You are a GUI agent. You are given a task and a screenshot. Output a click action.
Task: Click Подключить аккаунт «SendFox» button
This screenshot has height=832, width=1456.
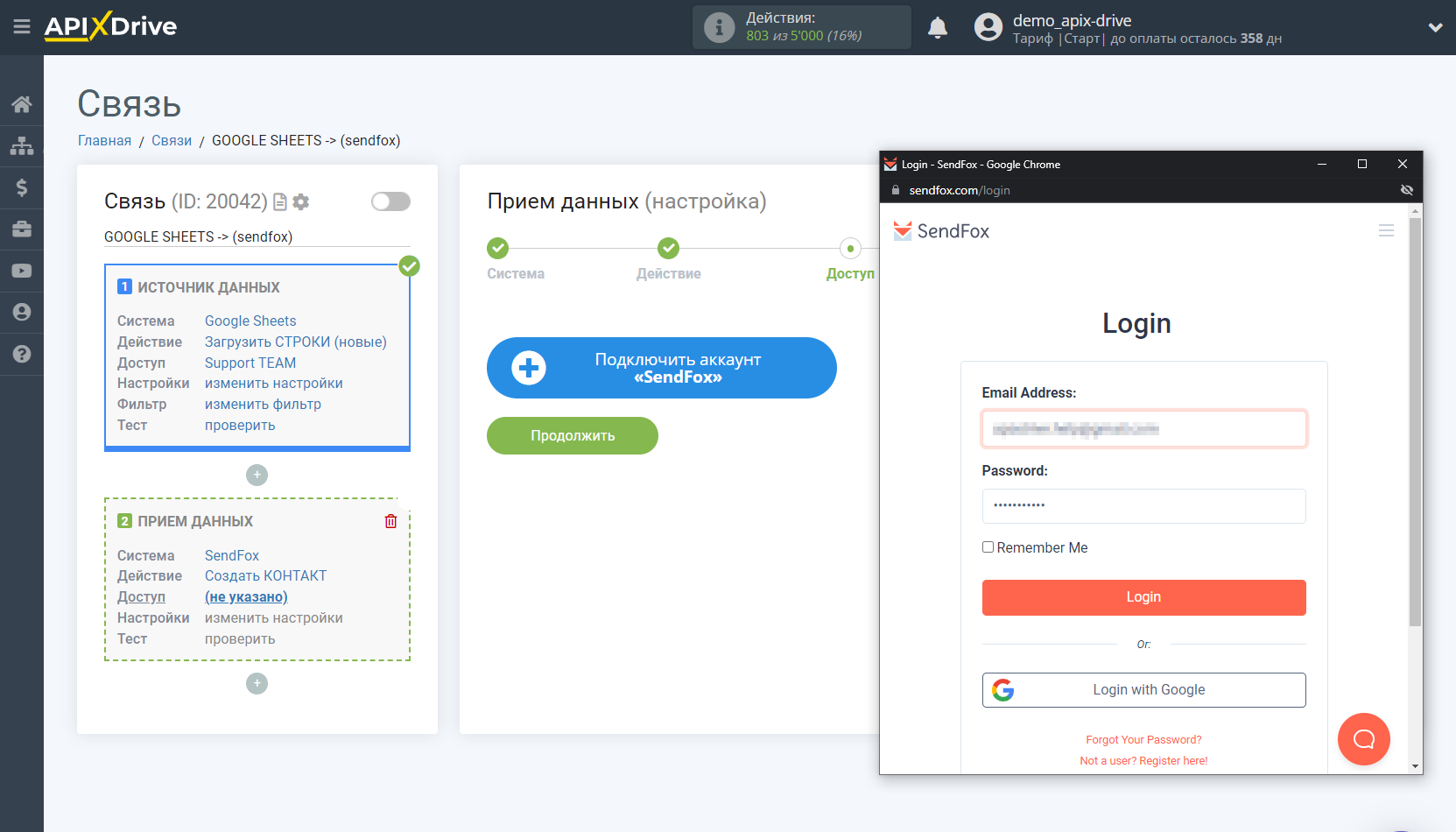[662, 368]
